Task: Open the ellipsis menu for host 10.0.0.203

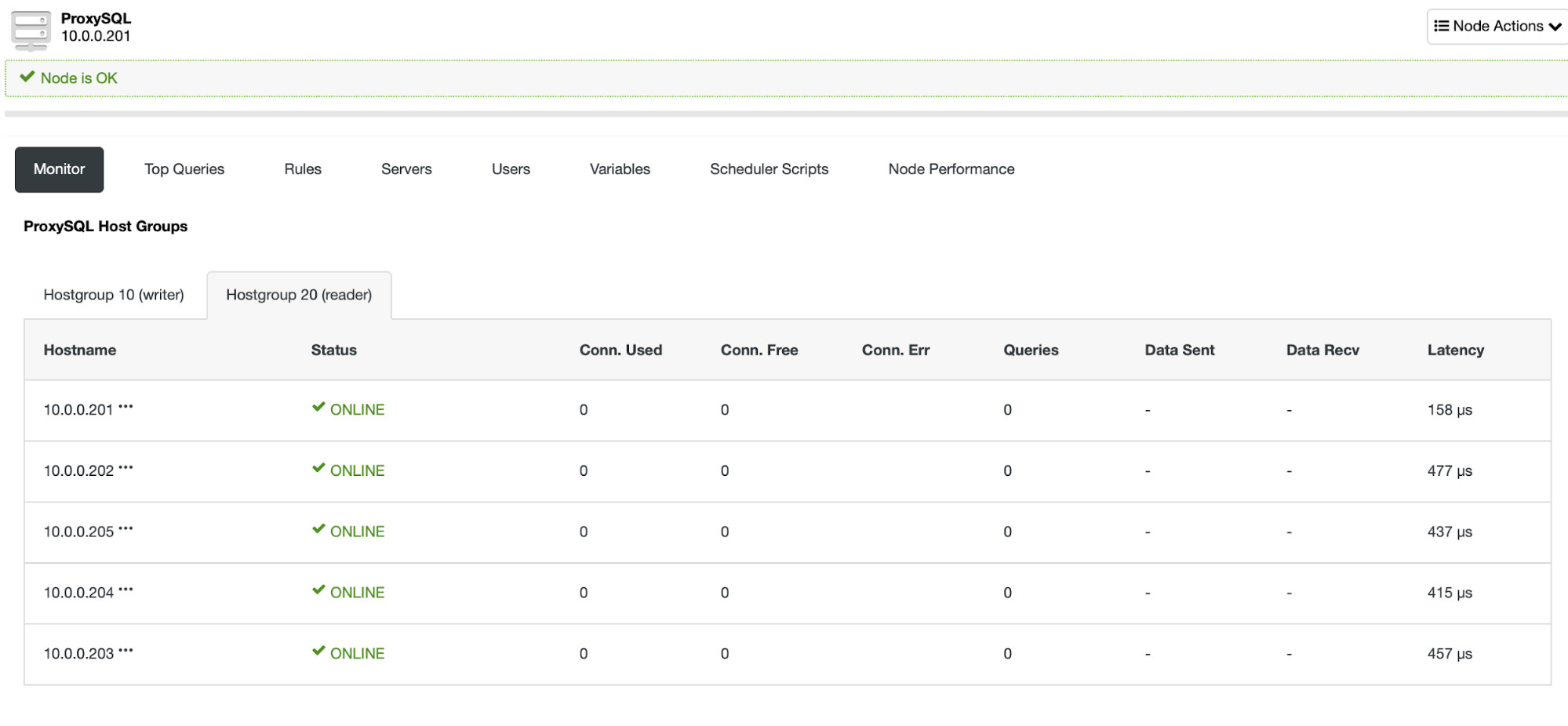Action: [126, 650]
